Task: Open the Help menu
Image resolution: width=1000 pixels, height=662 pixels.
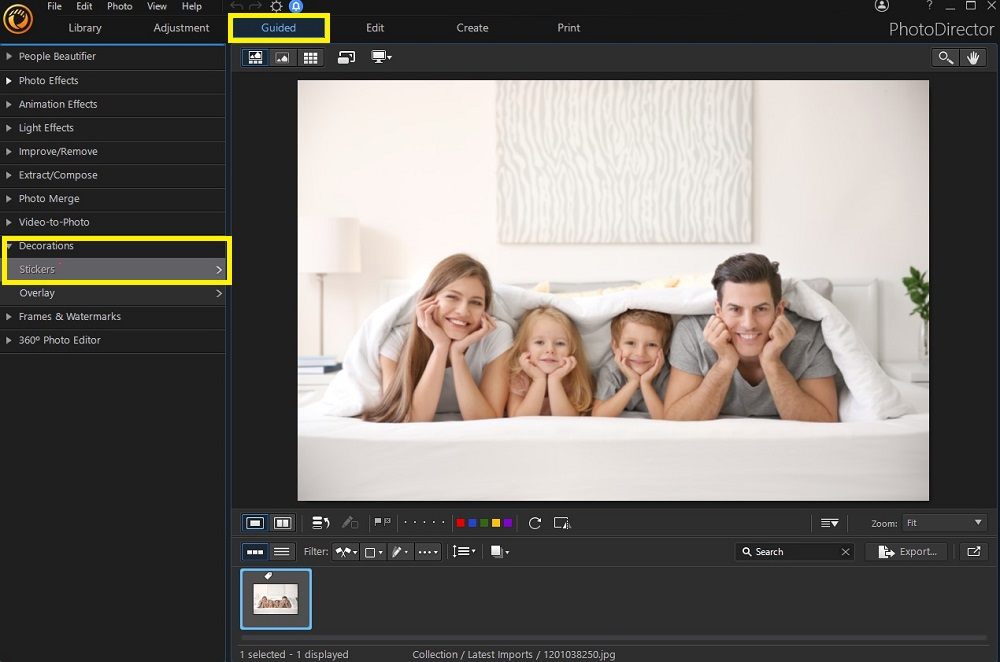Action: (x=192, y=6)
